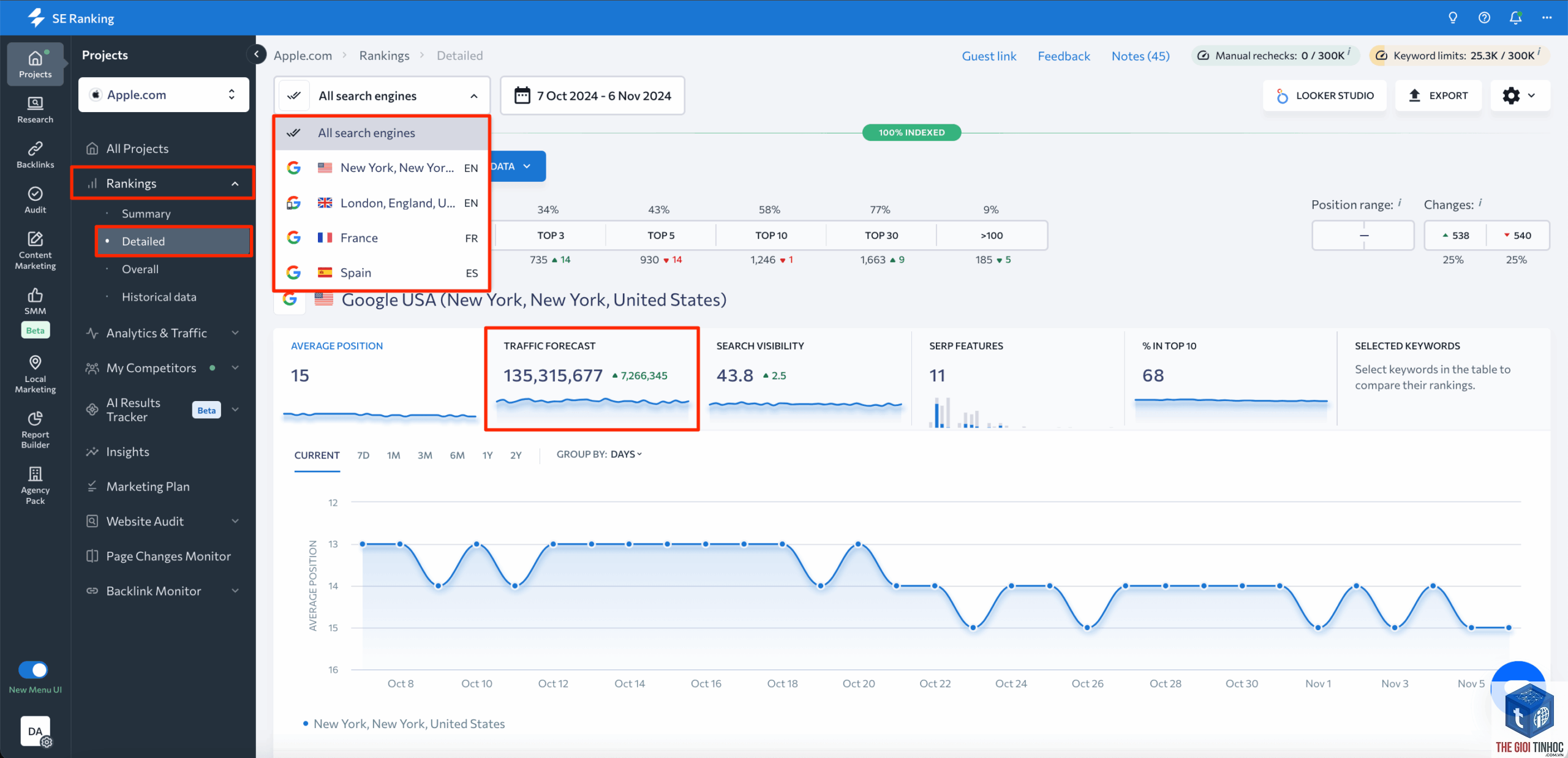Click the help question mark icon

point(1484,18)
